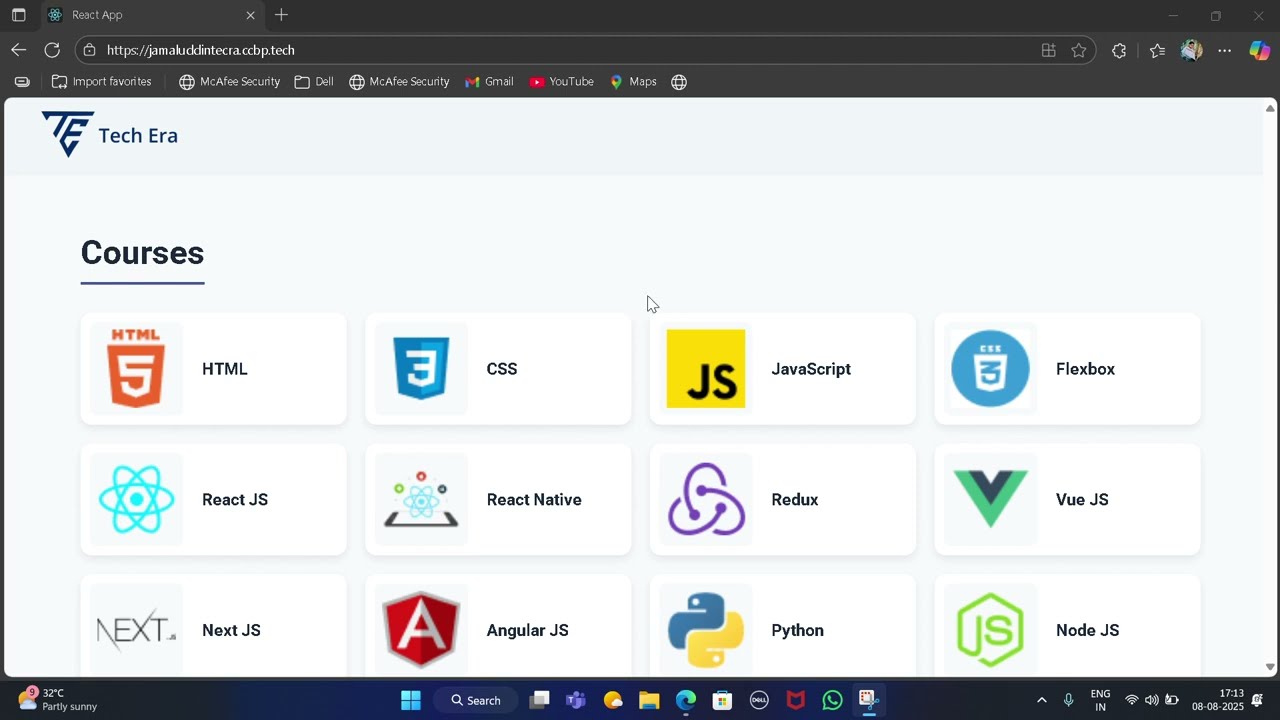Image resolution: width=1280 pixels, height=720 pixels.
Task: Open the browser profile avatar
Action: point(1191,50)
